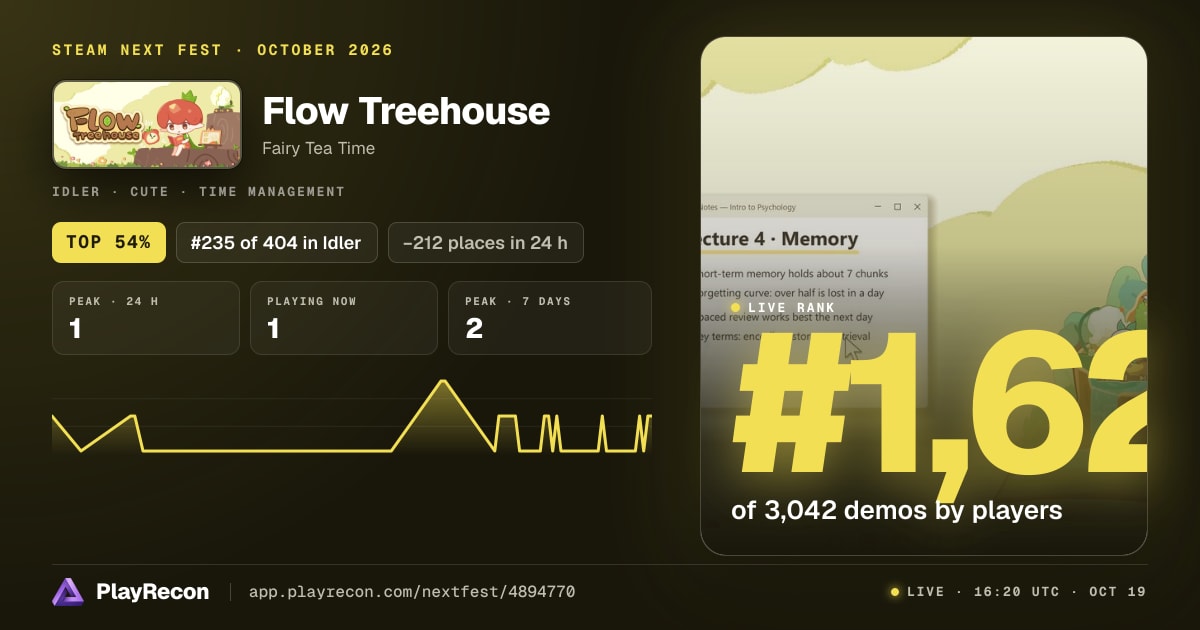
Task: Click the #235 of 404 in Idler chip
Action: (277, 242)
